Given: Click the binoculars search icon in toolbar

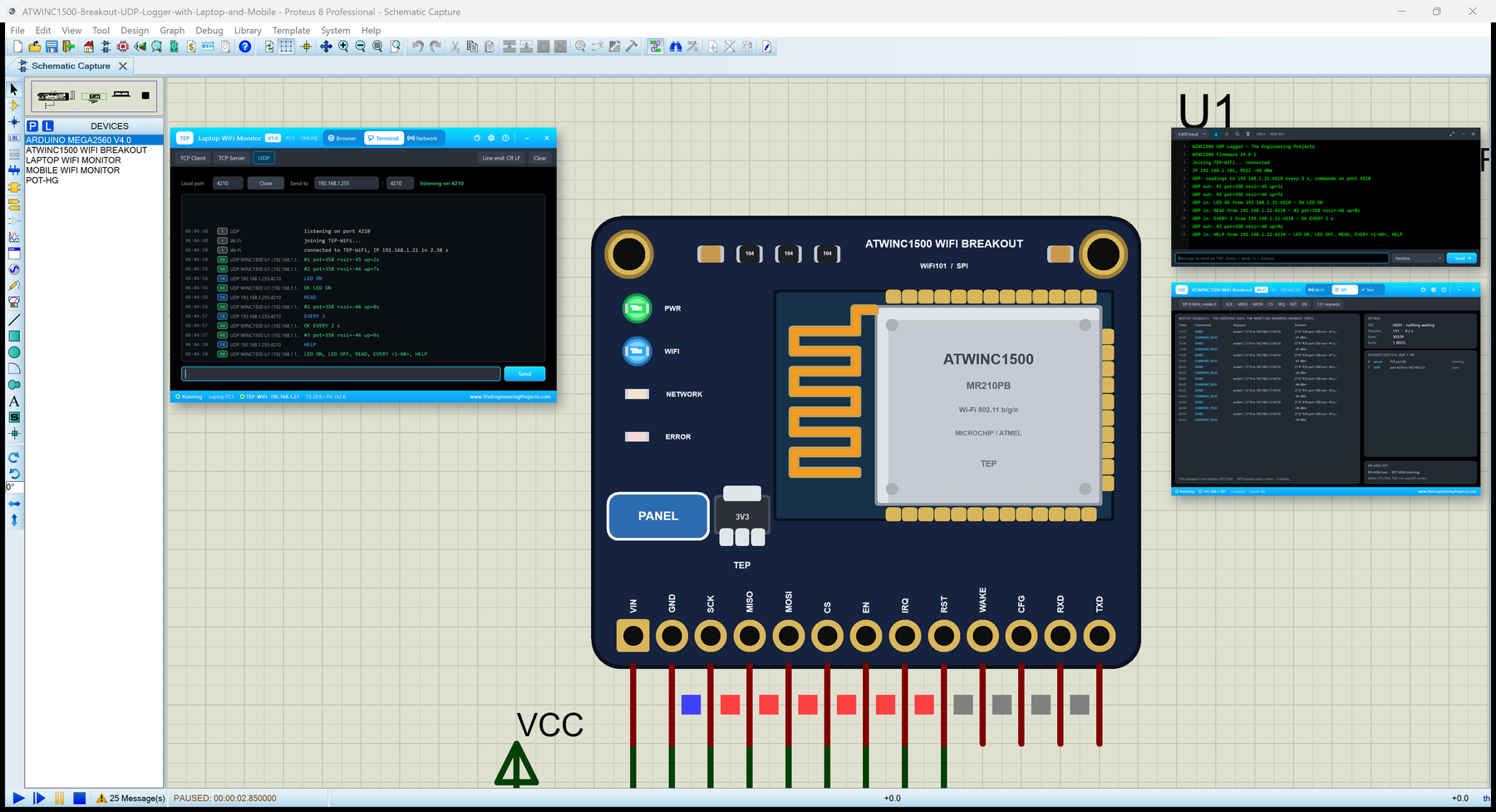Looking at the screenshot, I should coord(676,47).
